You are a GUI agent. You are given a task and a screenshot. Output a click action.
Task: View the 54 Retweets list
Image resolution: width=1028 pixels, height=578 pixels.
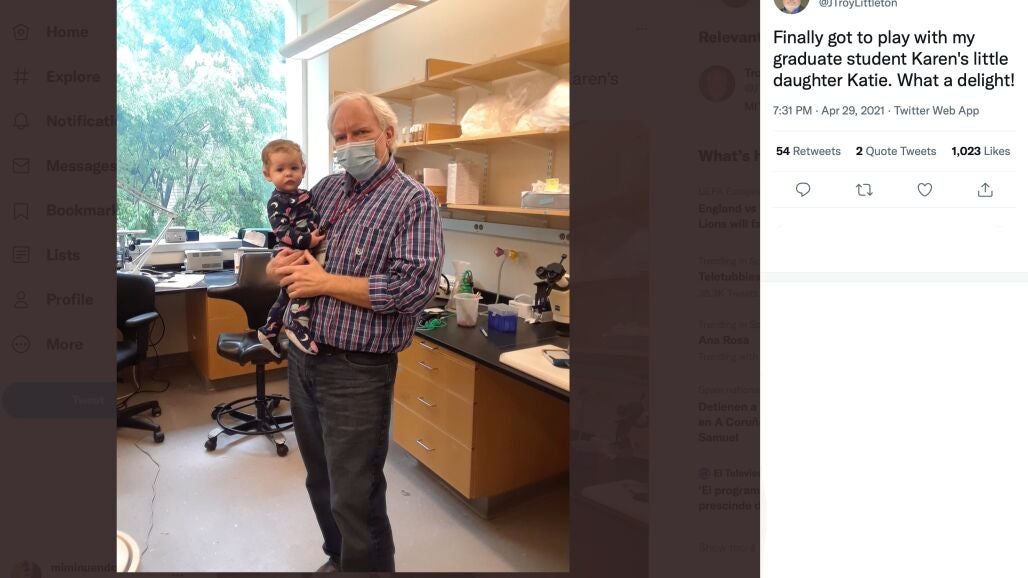point(808,151)
